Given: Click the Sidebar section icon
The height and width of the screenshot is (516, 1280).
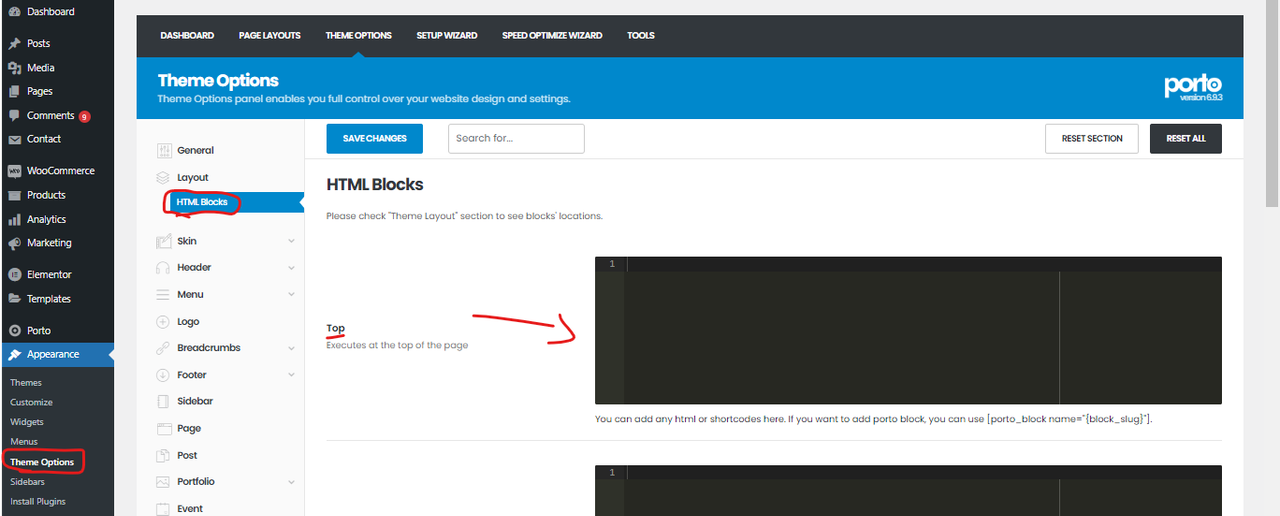Looking at the screenshot, I should tap(163, 401).
